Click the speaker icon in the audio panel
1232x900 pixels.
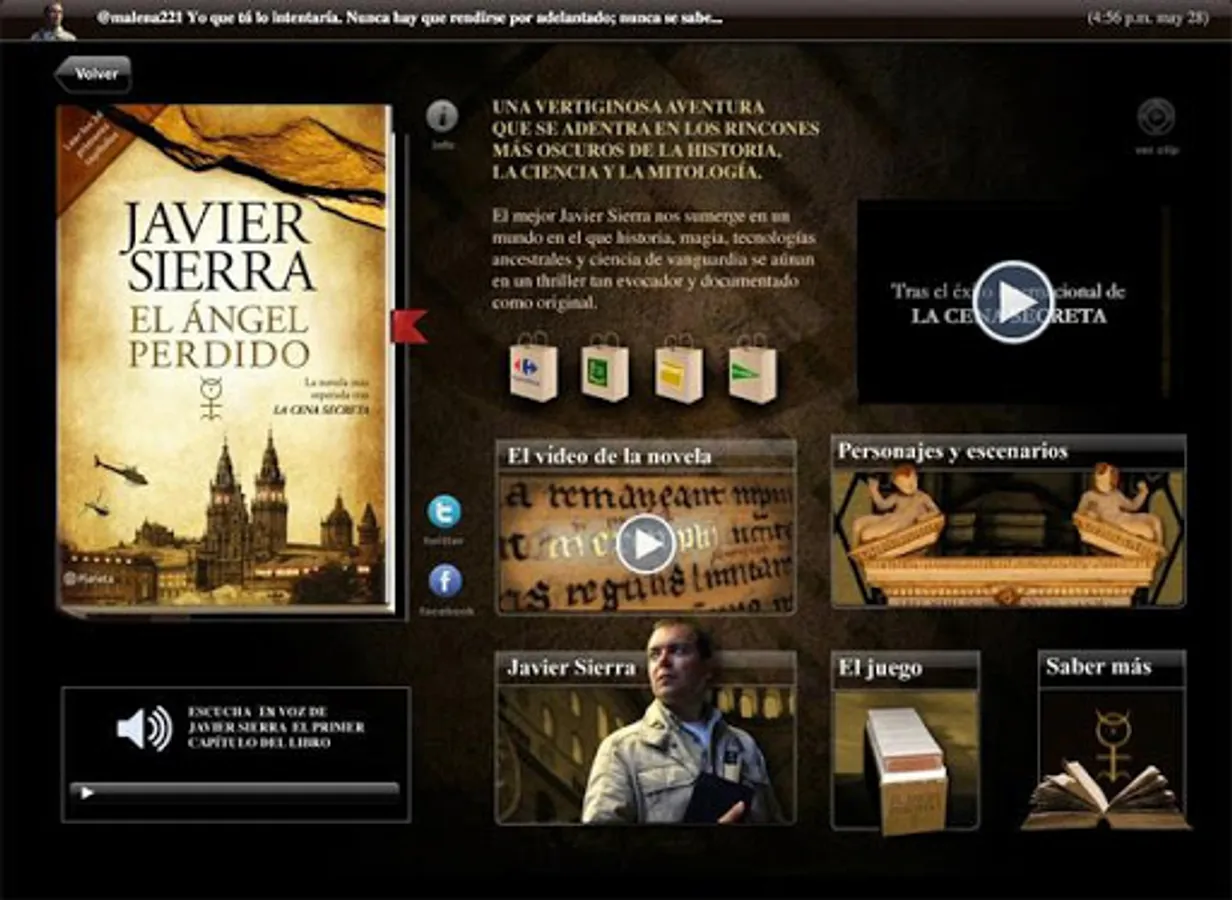click(x=144, y=729)
